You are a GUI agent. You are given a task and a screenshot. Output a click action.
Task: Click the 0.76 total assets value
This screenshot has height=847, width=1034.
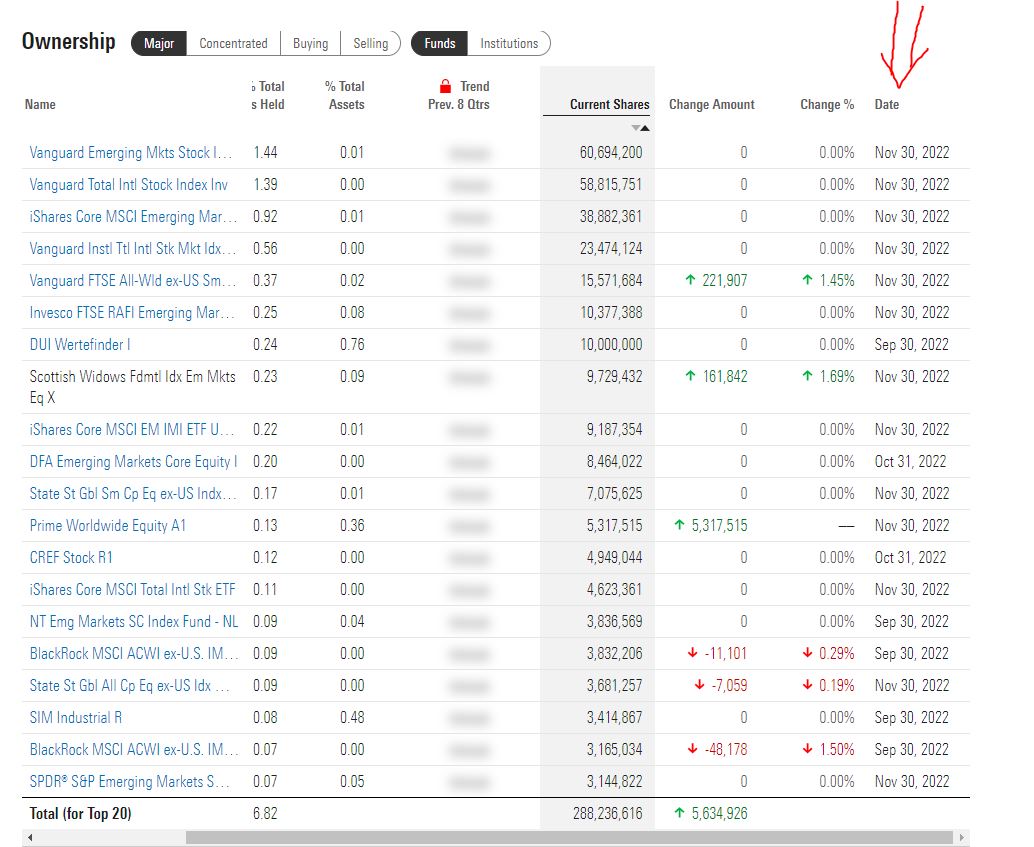[352, 345]
